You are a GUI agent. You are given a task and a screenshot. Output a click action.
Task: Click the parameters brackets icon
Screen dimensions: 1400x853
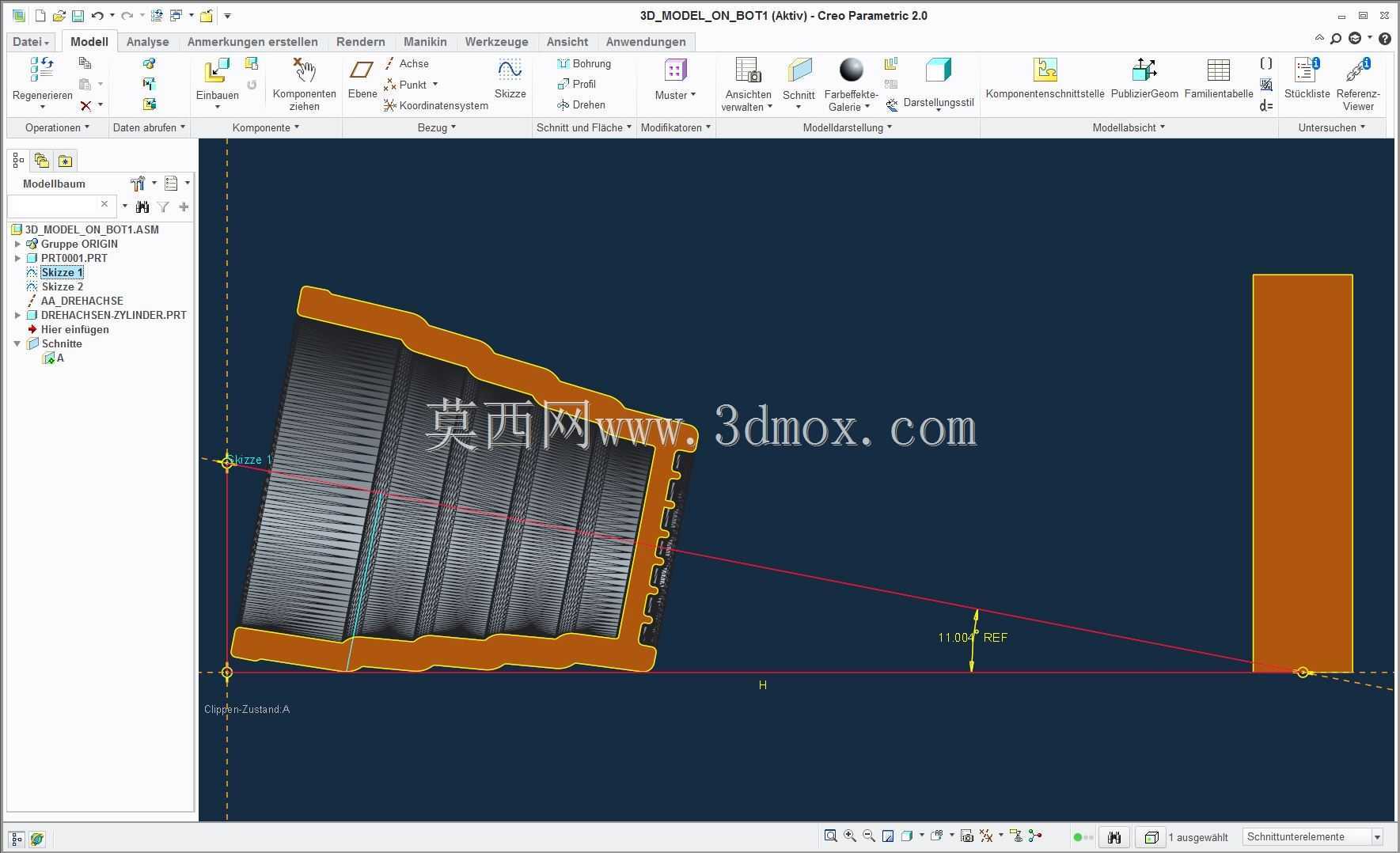1266,63
